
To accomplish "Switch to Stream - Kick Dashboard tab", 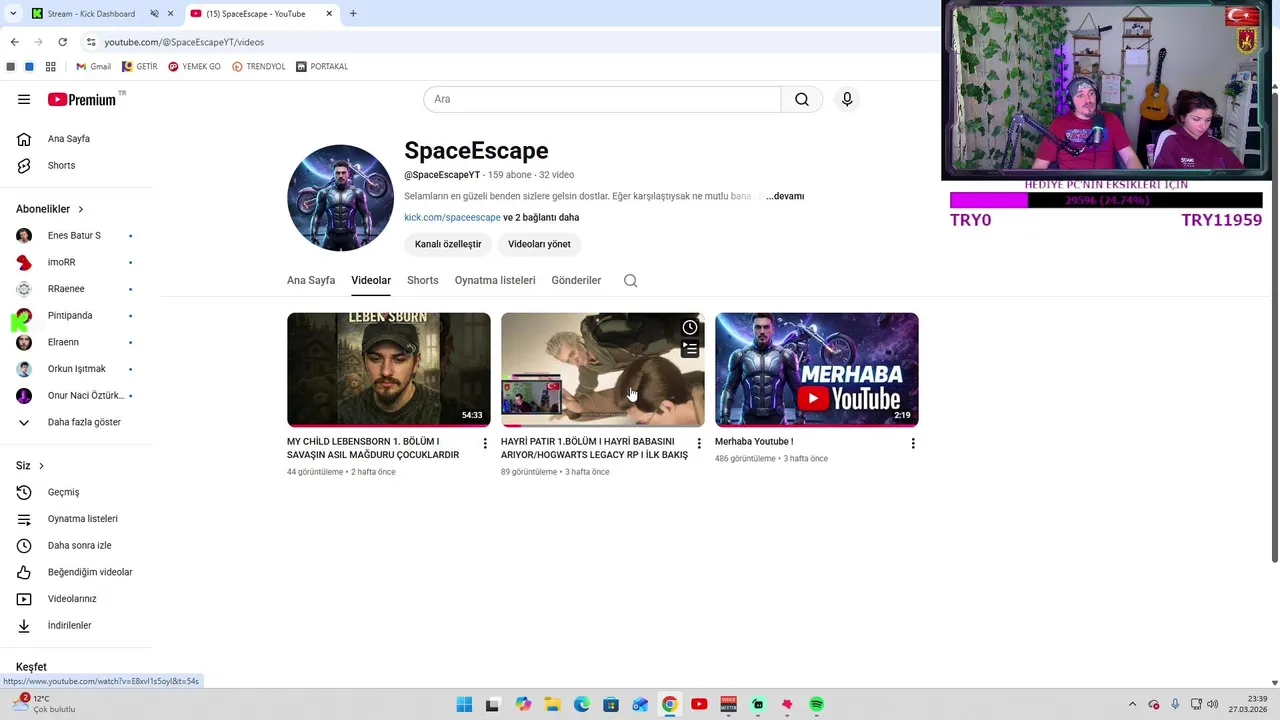I will point(90,14).
